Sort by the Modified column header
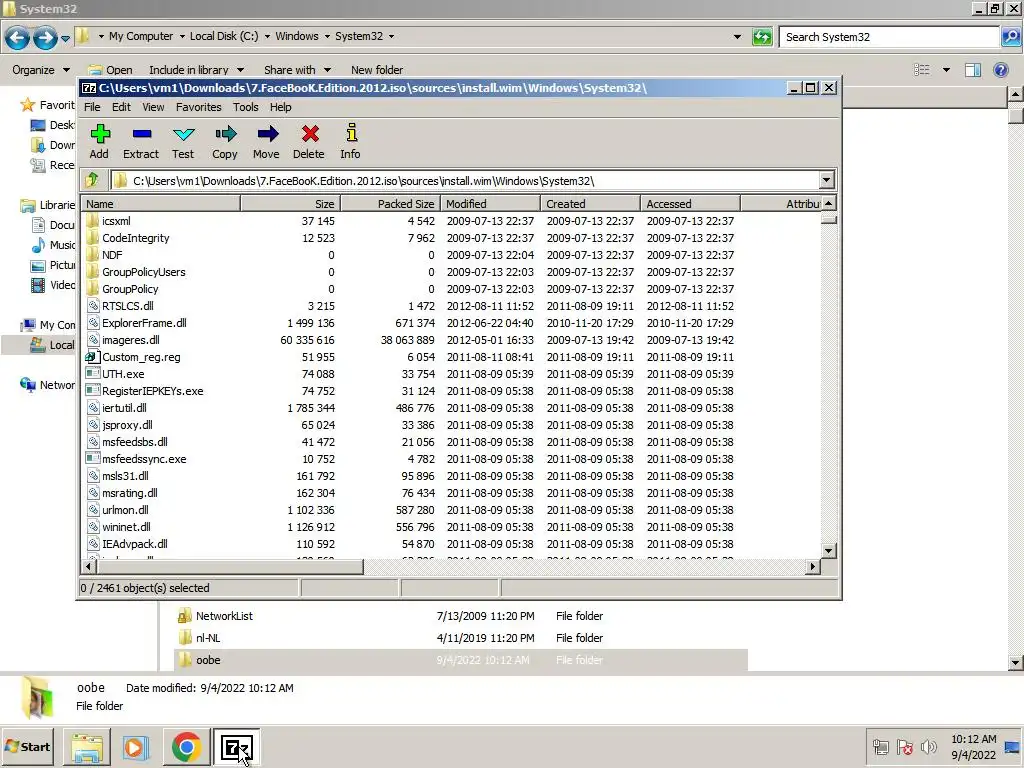1024x768 pixels. click(490, 204)
